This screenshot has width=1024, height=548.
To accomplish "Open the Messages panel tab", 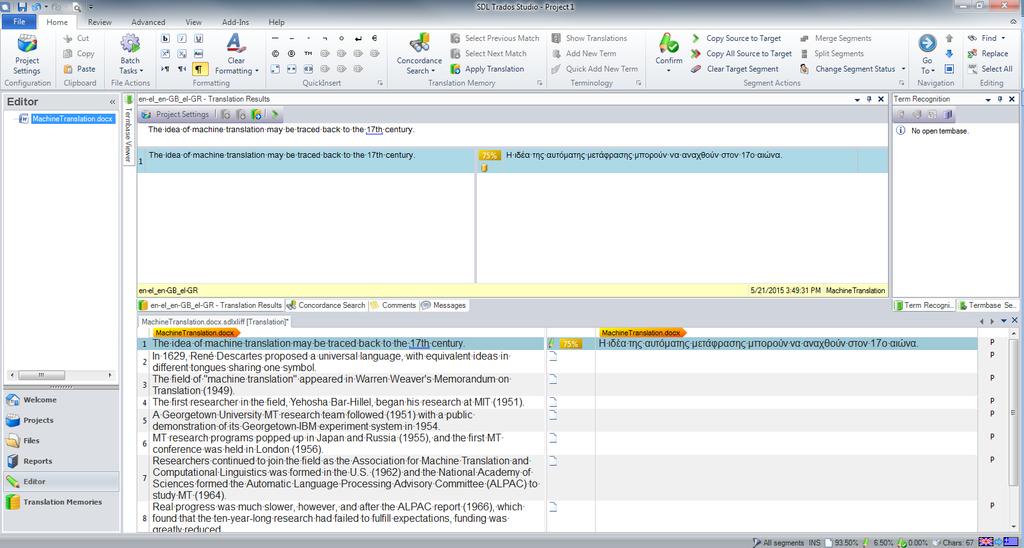I will click(444, 305).
